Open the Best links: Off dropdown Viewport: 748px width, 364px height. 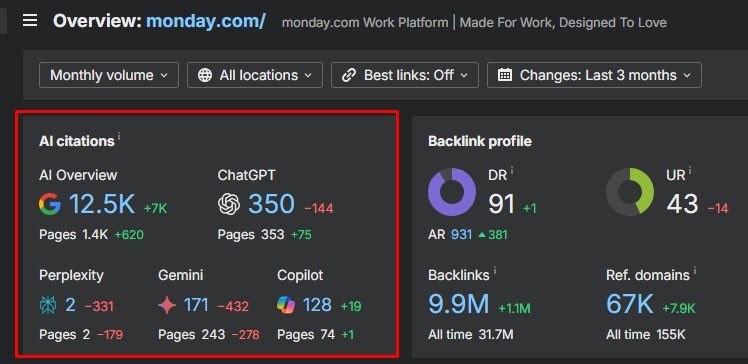[x=405, y=75]
